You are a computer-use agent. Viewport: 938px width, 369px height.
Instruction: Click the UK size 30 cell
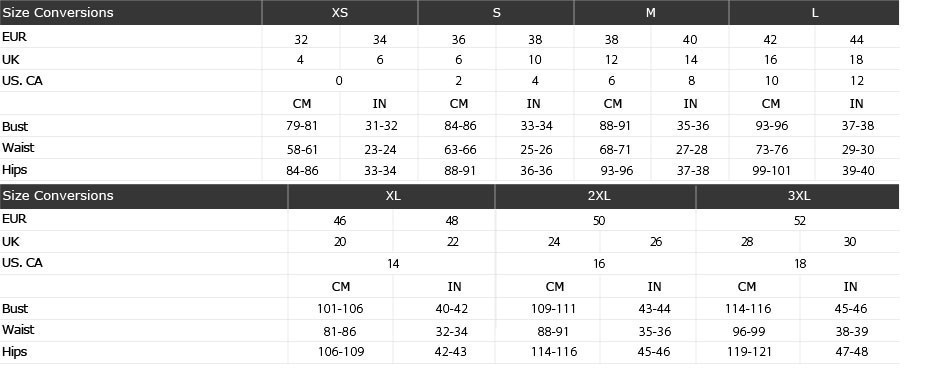(849, 242)
